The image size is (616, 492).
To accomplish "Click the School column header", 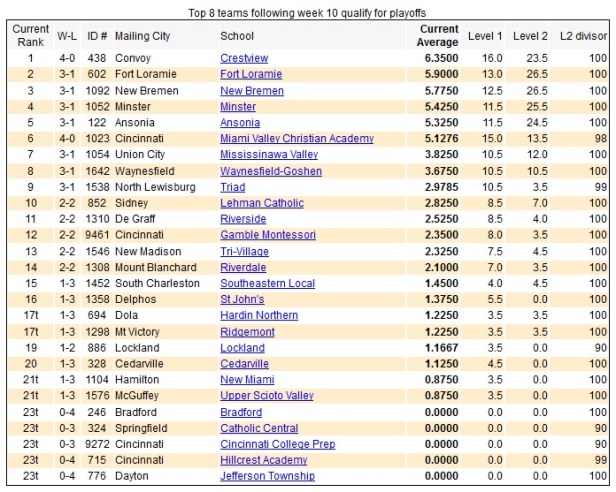I will point(237,36).
